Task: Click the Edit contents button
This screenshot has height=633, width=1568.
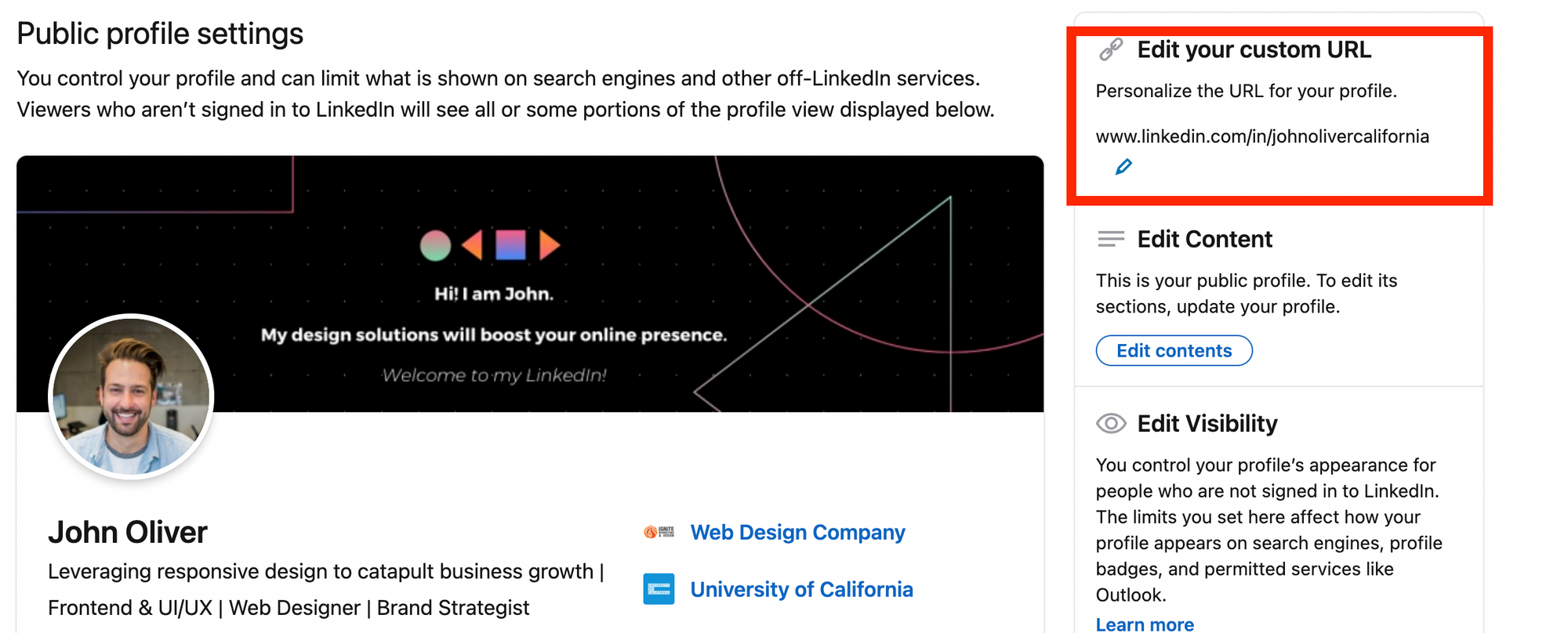Action: 1174,350
